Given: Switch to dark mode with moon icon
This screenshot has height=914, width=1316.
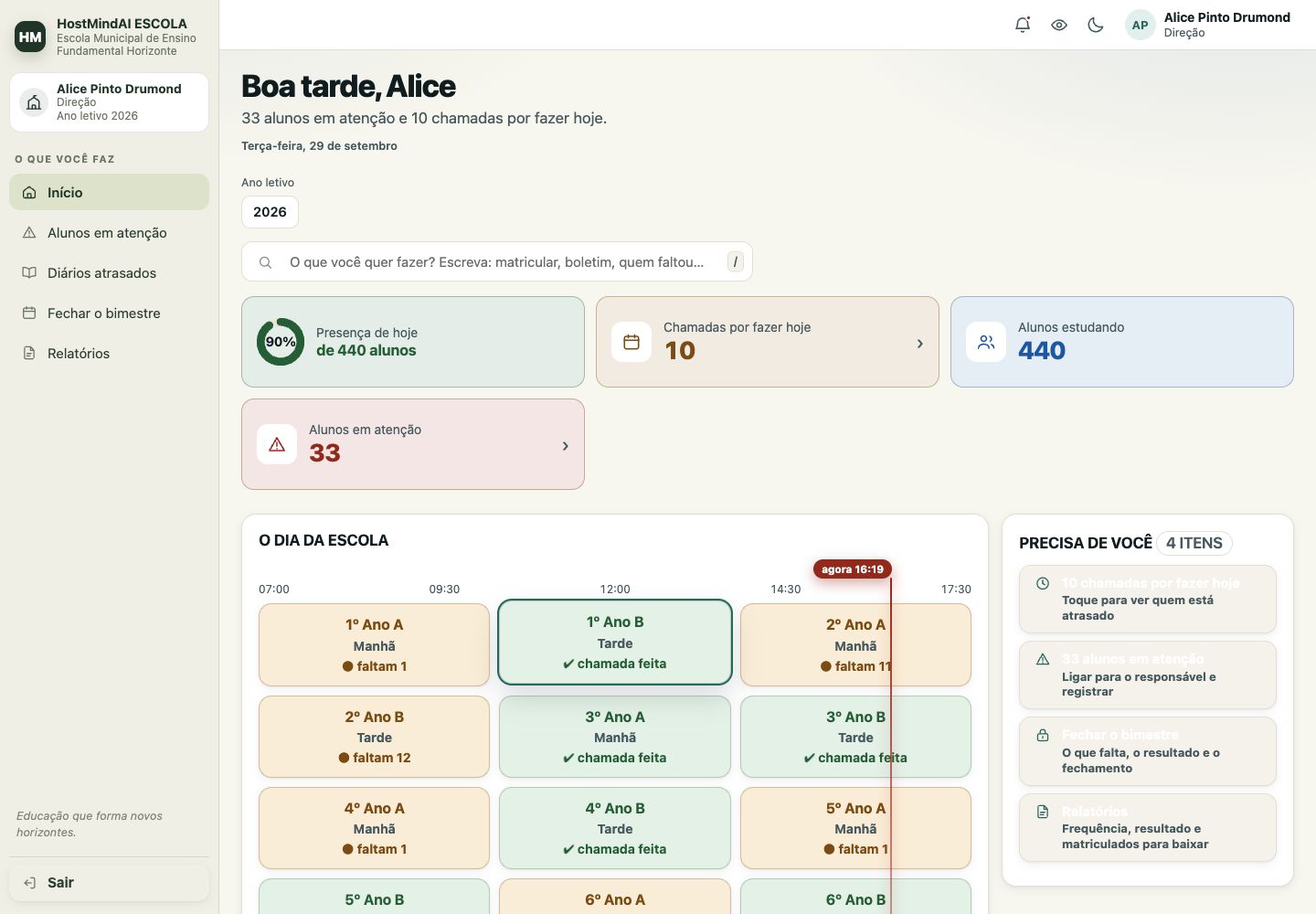Looking at the screenshot, I should click(x=1096, y=25).
